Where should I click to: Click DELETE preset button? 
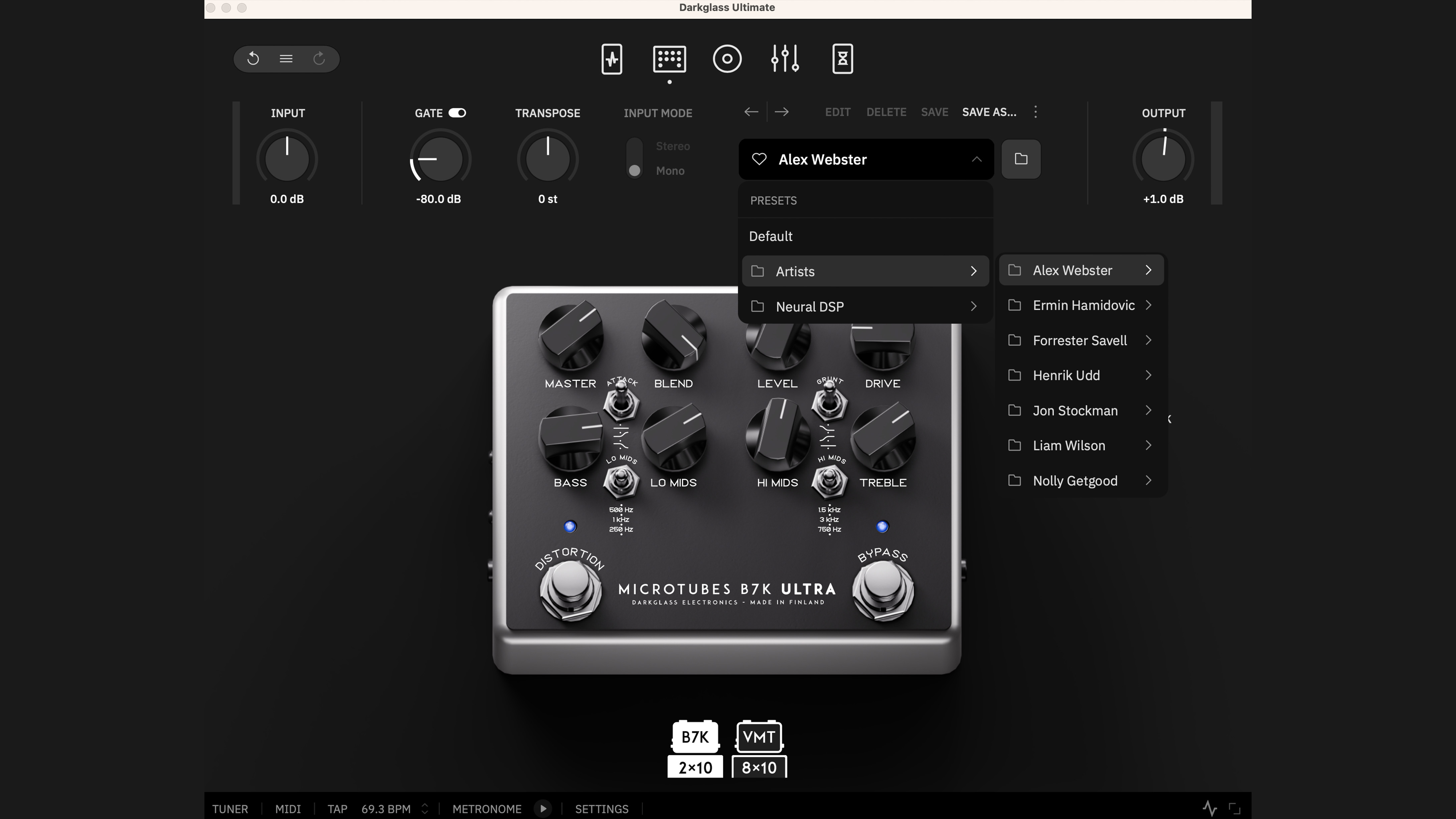point(886,112)
